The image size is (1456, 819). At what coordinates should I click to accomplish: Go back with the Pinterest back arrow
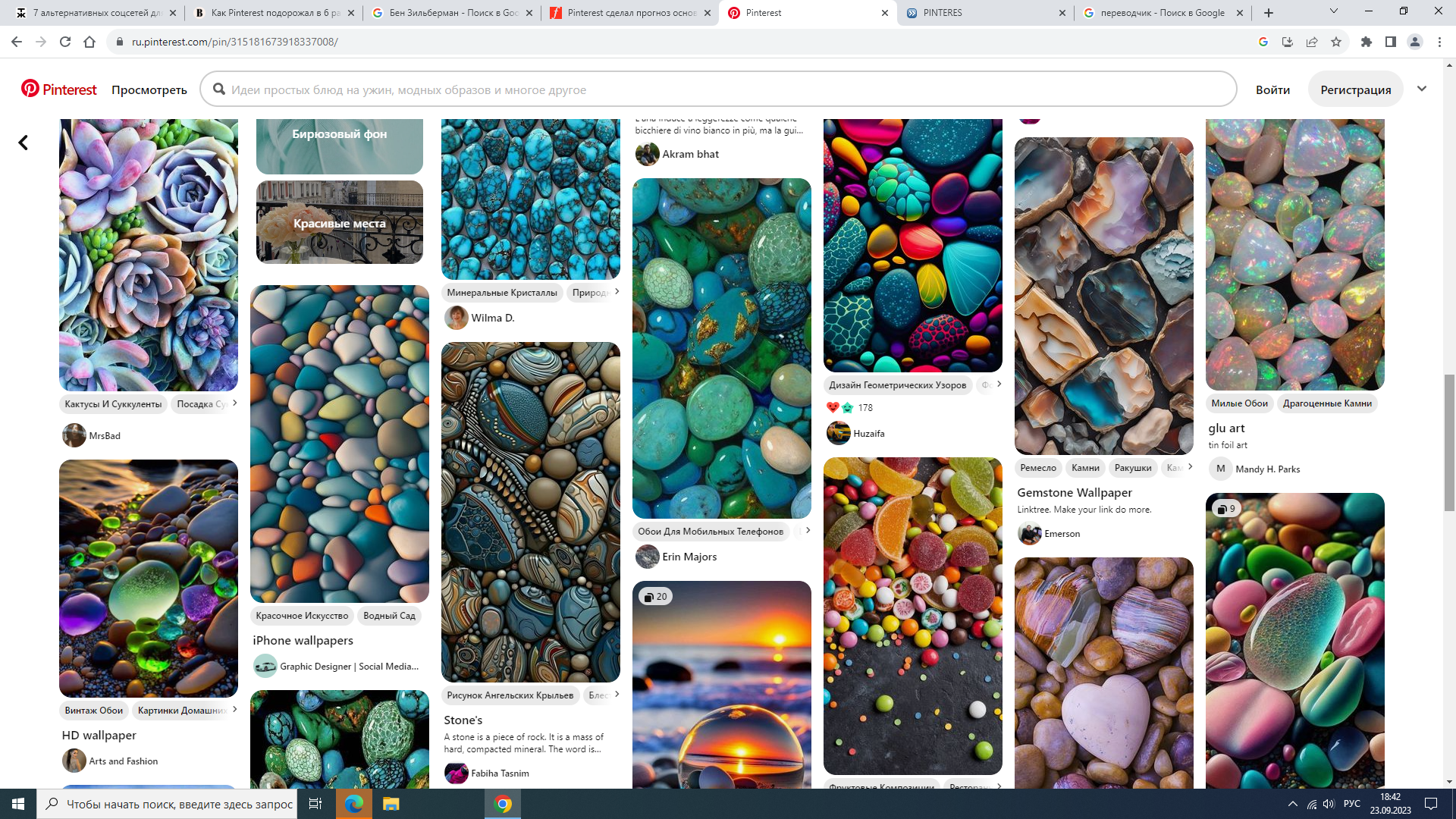pyautogui.click(x=24, y=143)
